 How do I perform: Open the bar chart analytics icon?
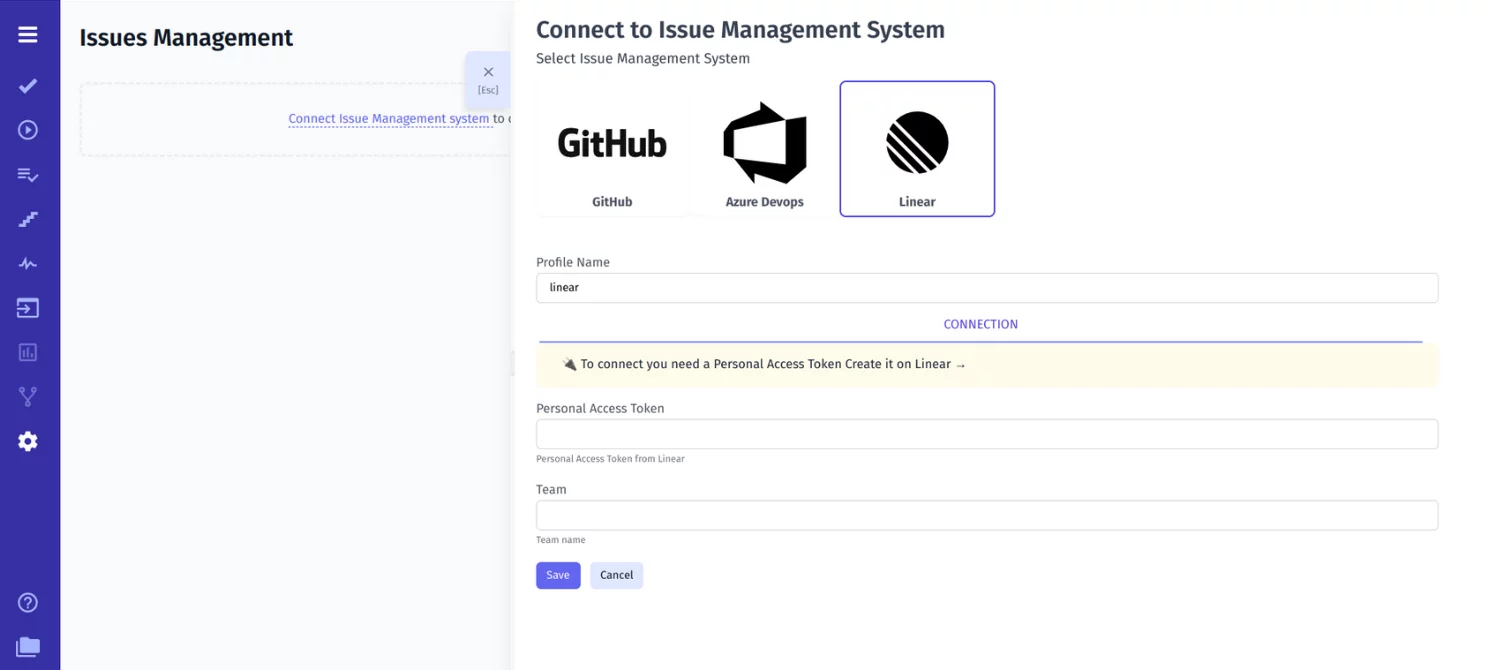[28, 352]
